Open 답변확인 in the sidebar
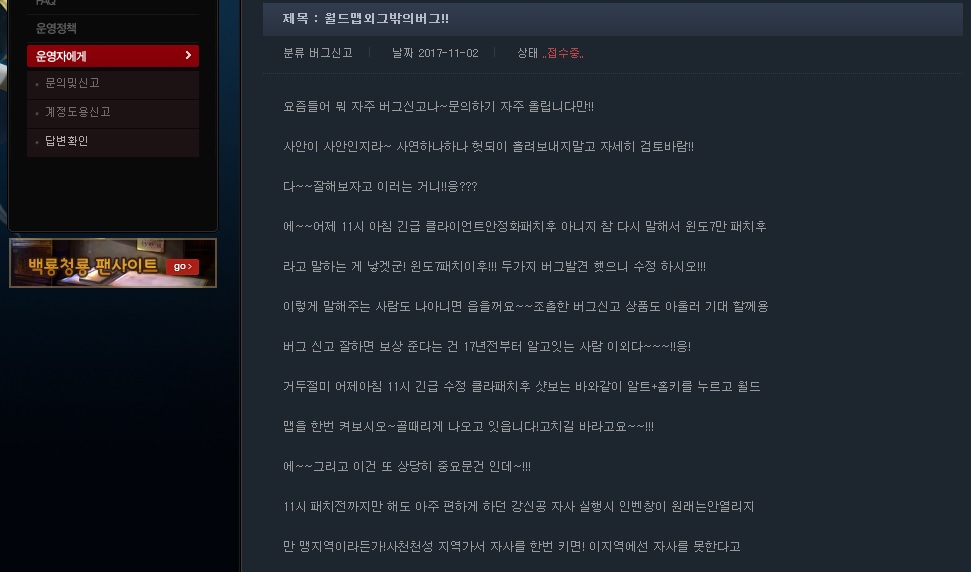This screenshot has height=572, width=971. (x=67, y=141)
